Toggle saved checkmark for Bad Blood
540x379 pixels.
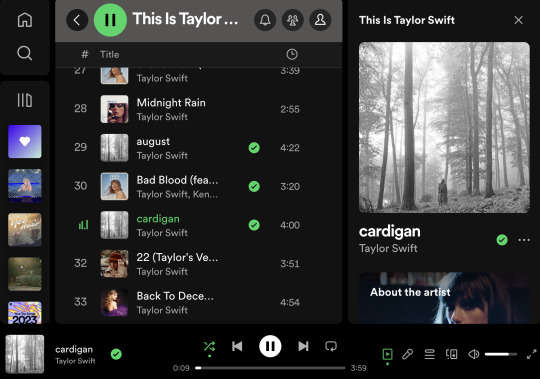[x=254, y=186]
